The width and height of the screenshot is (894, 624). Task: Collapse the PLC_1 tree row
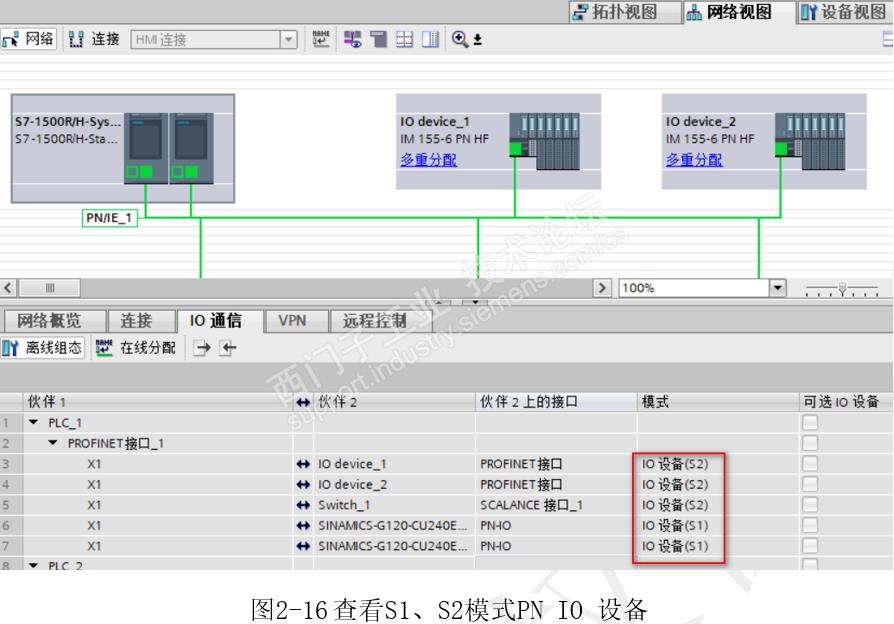[x=34, y=423]
